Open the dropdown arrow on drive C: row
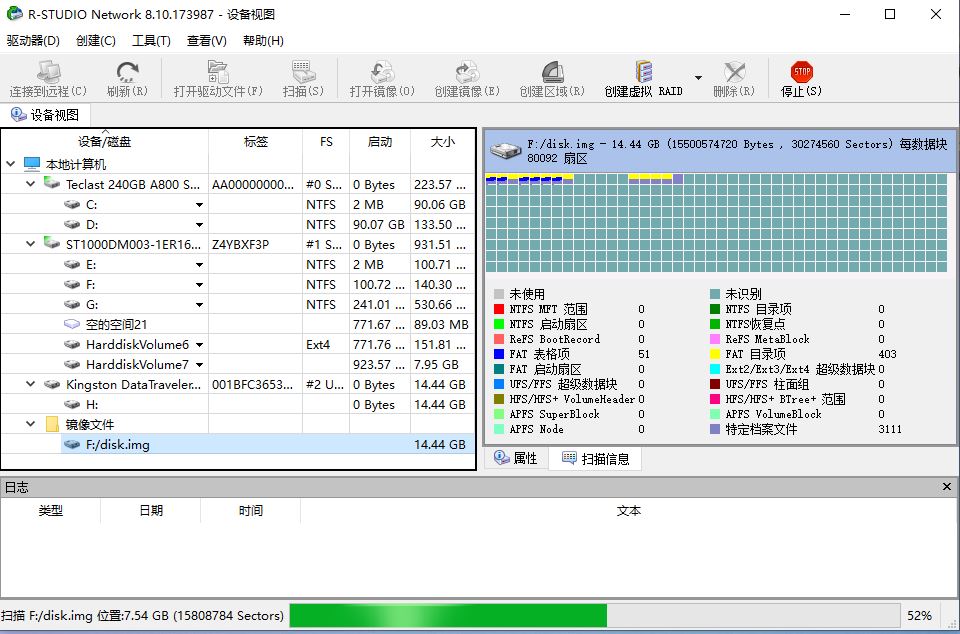960x634 pixels. 199,205
